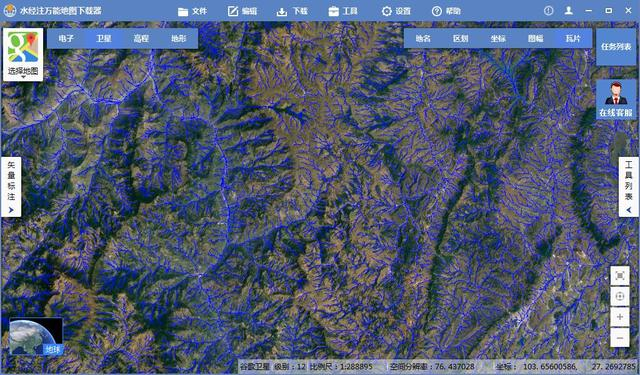Viewport: 640px width, 375px height.
Task: Click the locate/target position icon
Action: (x=620, y=296)
